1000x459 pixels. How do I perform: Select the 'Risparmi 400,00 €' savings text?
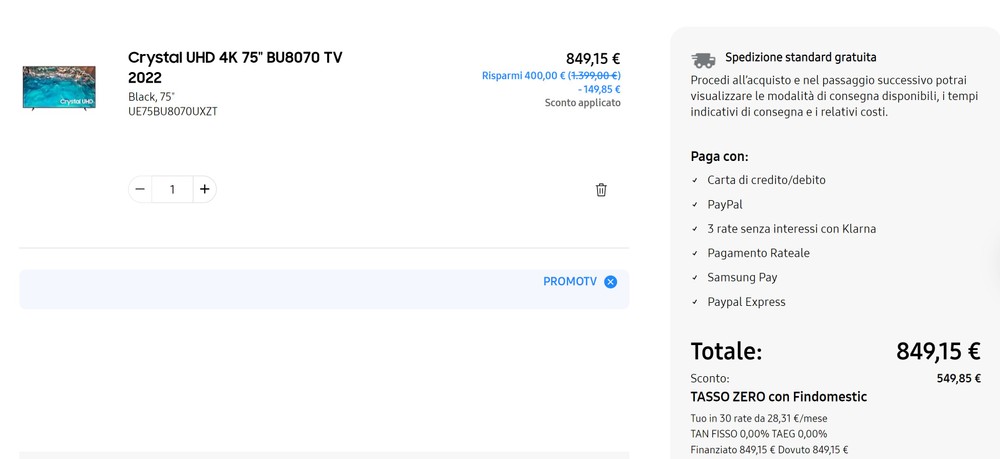click(x=524, y=76)
